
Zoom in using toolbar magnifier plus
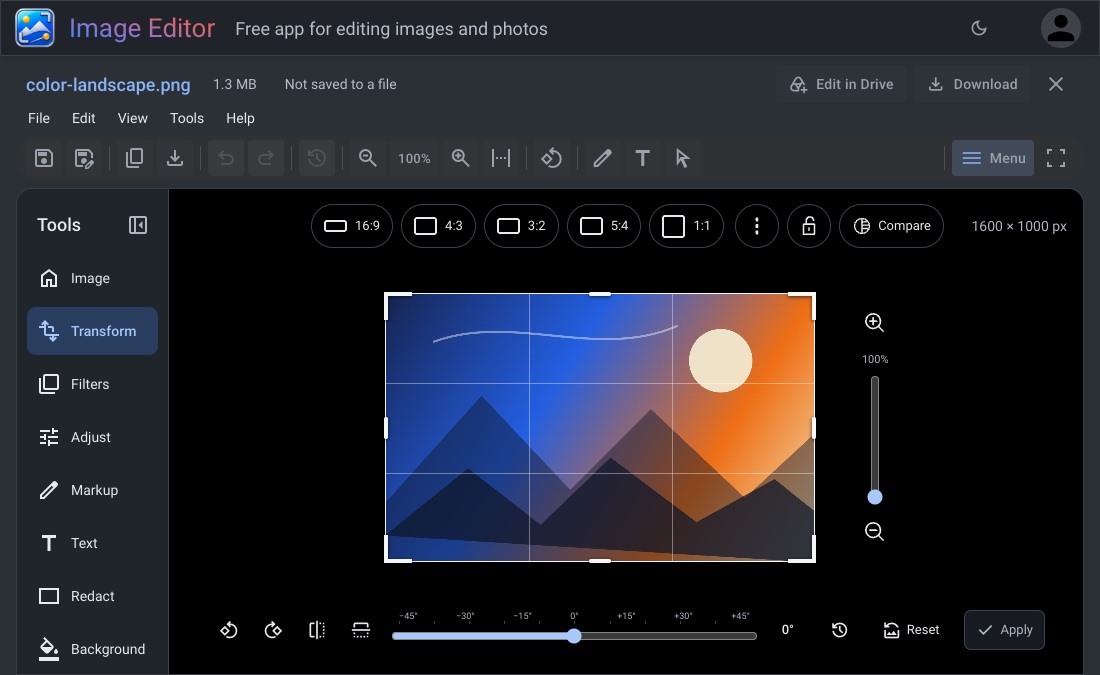pyautogui.click(x=460, y=158)
